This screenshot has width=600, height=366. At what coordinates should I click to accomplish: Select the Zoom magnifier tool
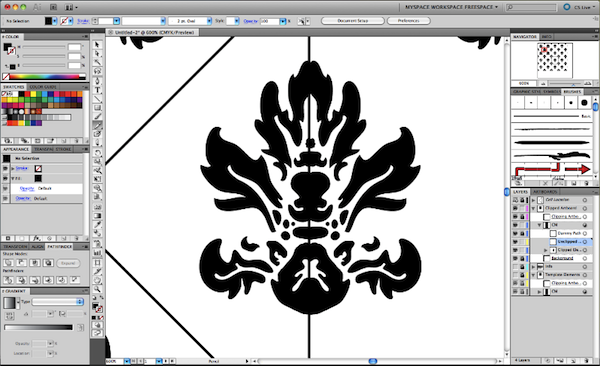click(x=97, y=289)
